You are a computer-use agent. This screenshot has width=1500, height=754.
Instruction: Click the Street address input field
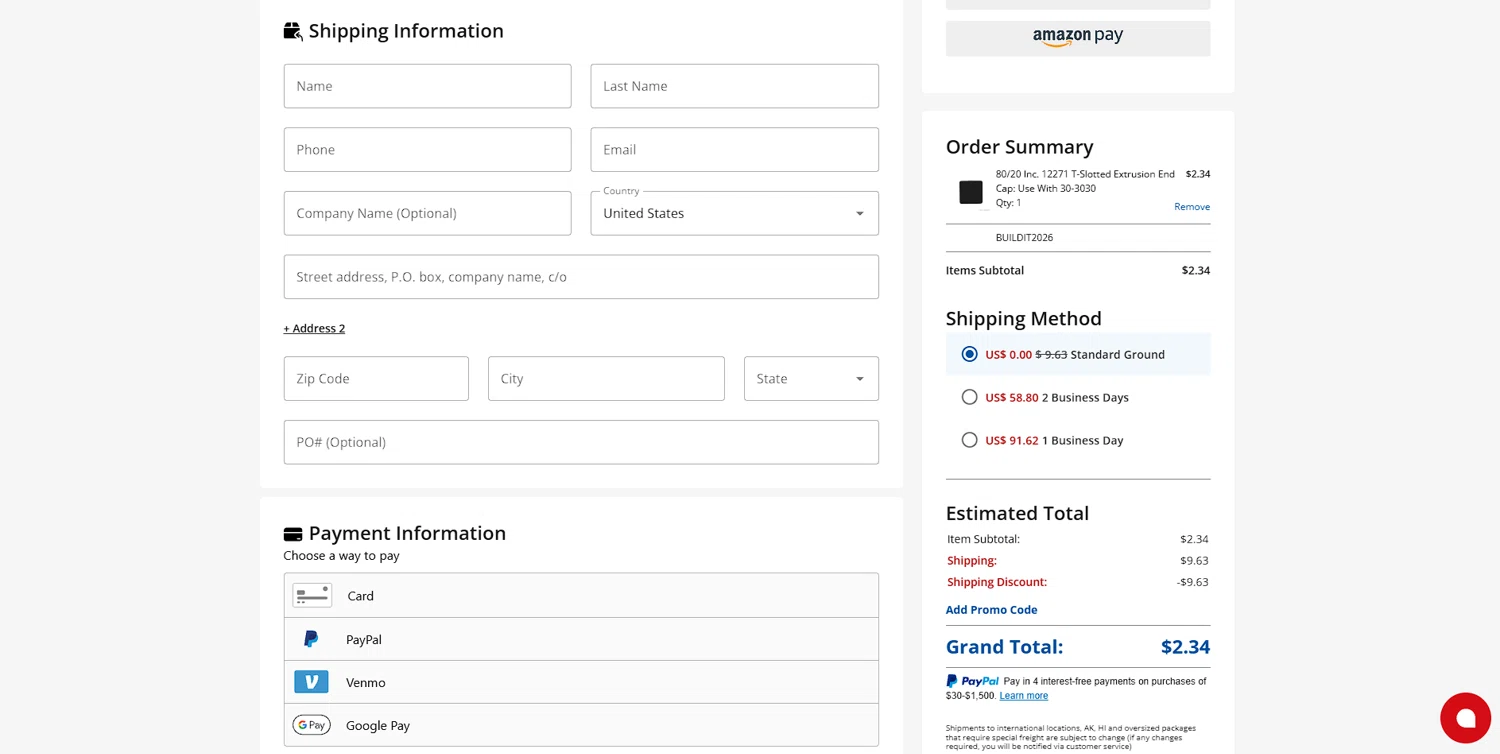[581, 277]
